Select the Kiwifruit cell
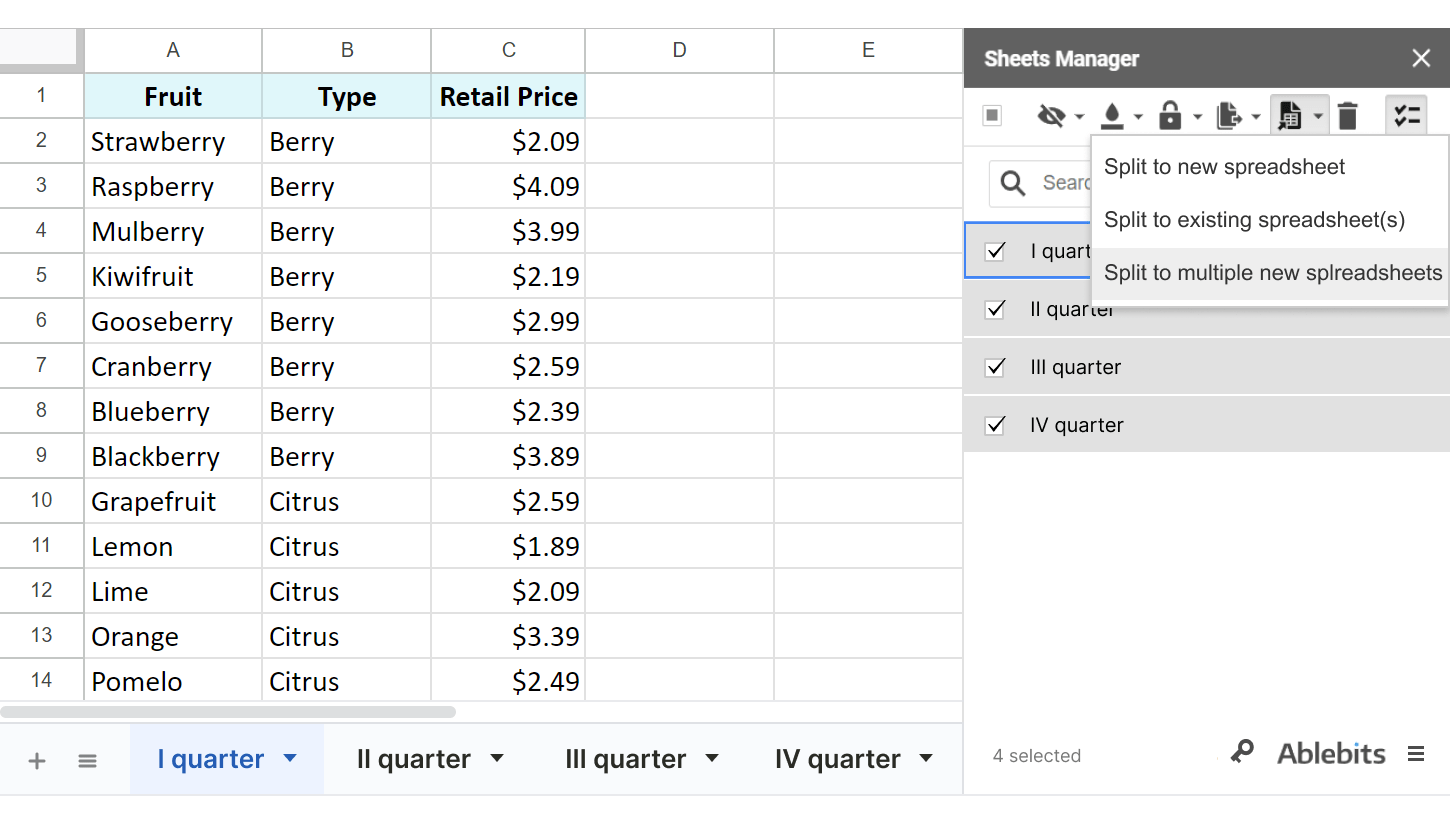1450x820 pixels. point(173,276)
